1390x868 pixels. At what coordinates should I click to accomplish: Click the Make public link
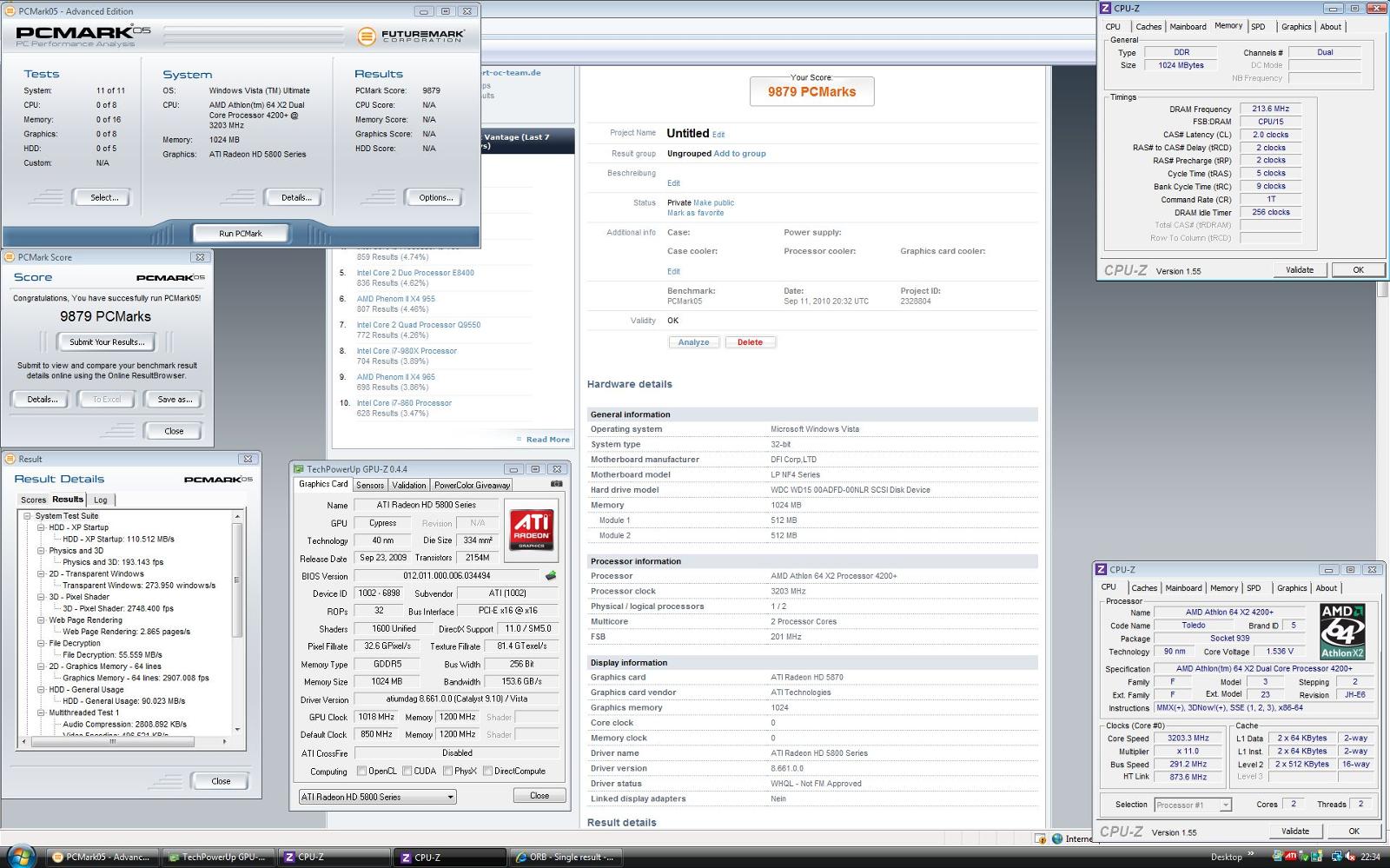(x=714, y=202)
